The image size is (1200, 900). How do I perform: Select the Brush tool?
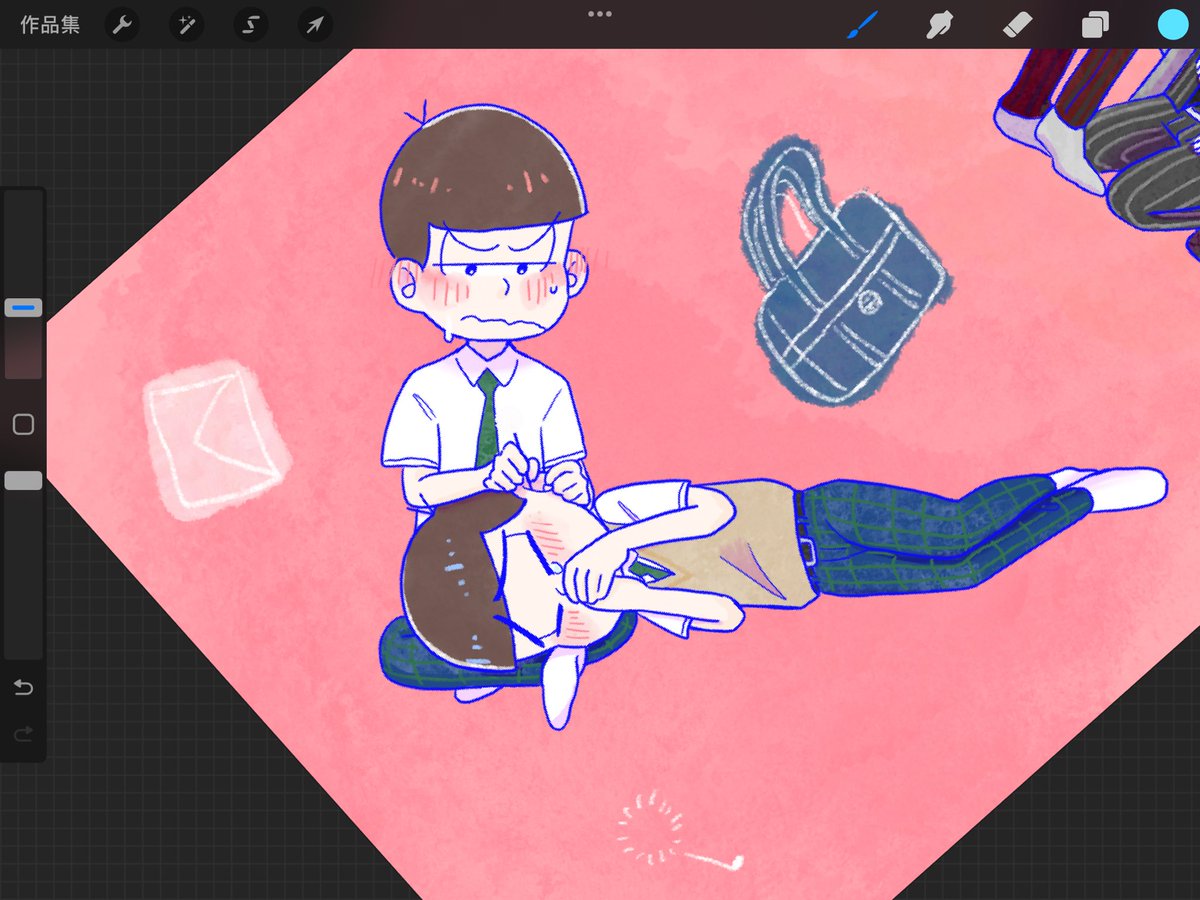tap(861, 25)
